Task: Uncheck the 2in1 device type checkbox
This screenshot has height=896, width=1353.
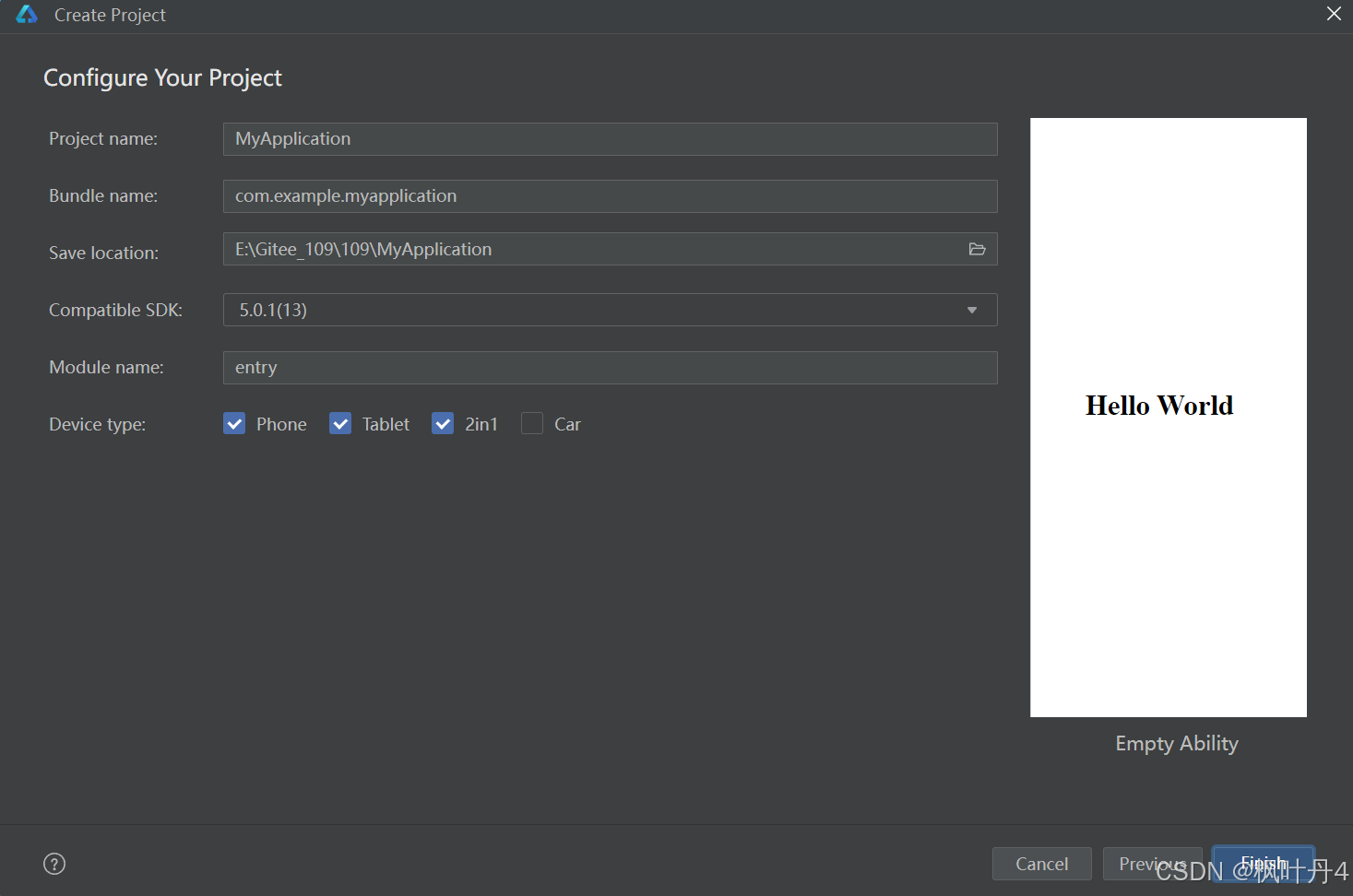Action: coord(443,424)
